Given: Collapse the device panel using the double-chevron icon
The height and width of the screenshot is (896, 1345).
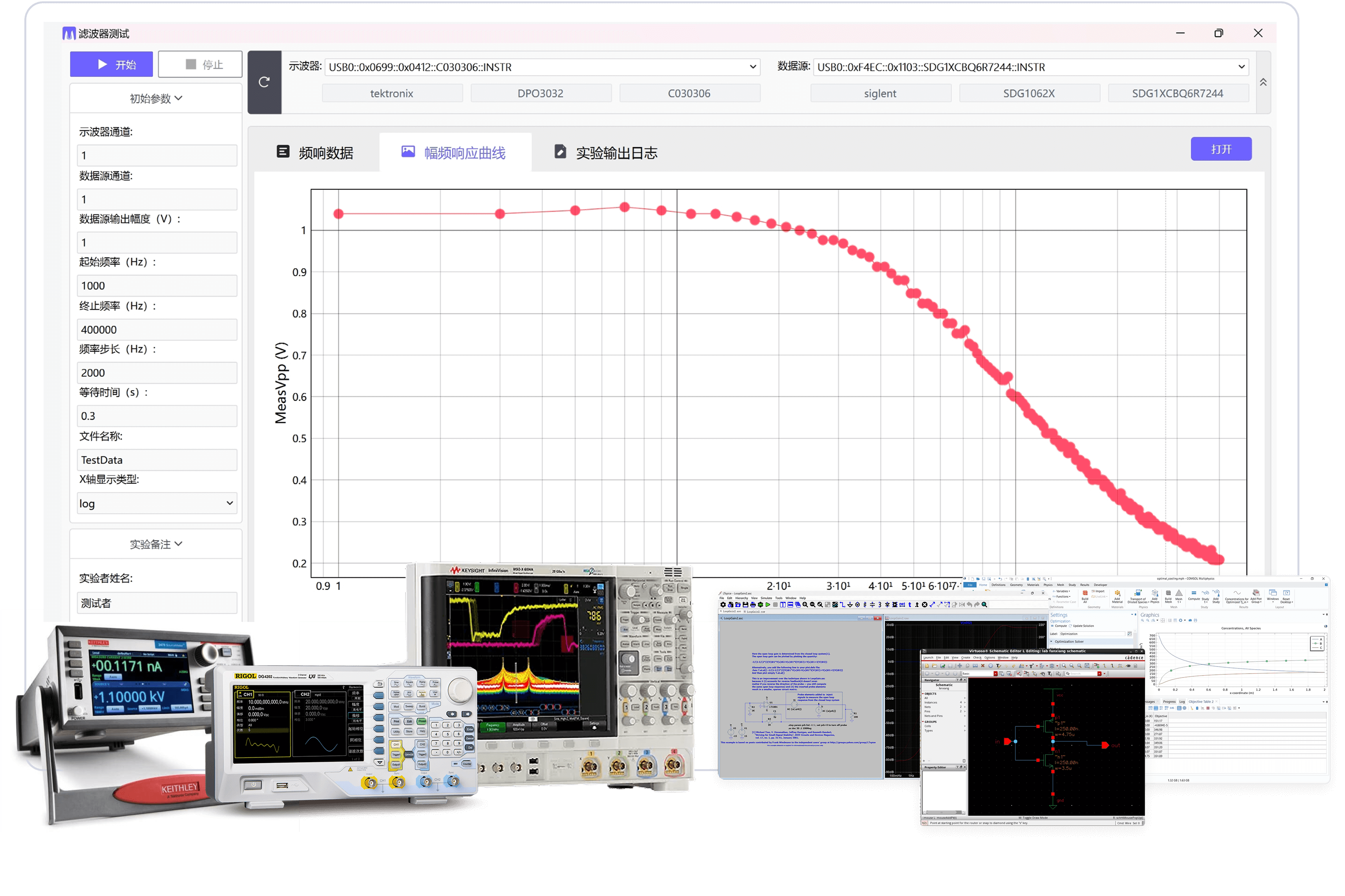Looking at the screenshot, I should click(x=1263, y=82).
